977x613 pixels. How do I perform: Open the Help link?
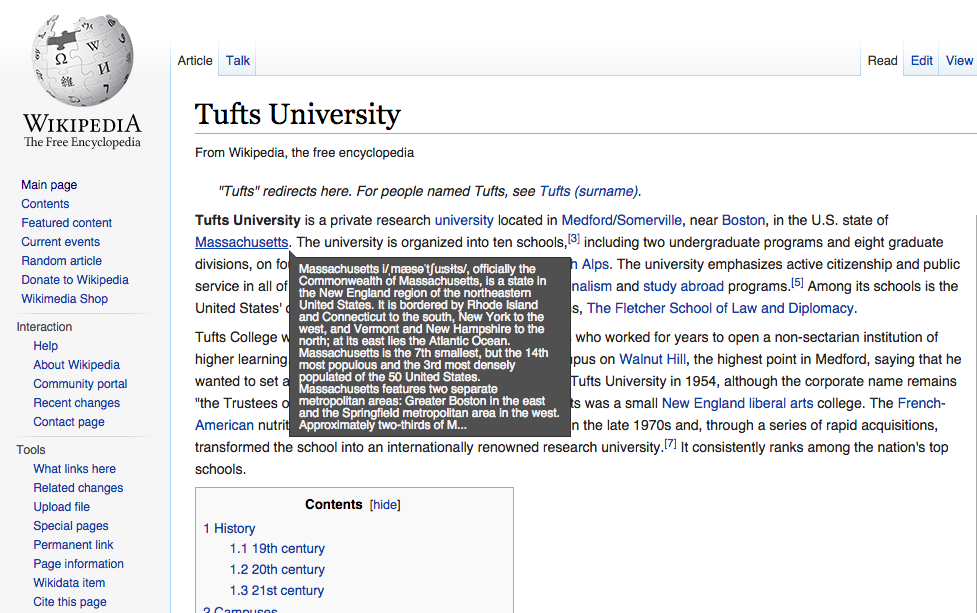[45, 346]
